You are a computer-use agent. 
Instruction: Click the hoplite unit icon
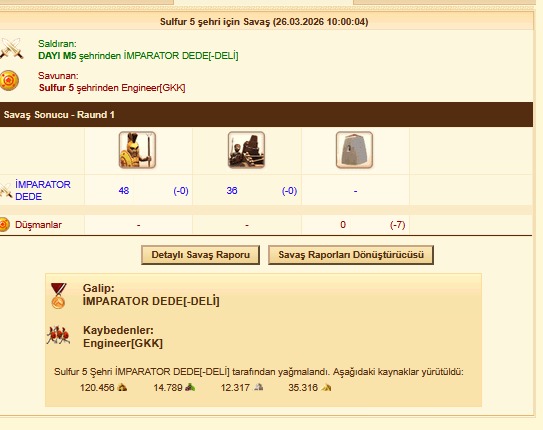click(x=137, y=150)
